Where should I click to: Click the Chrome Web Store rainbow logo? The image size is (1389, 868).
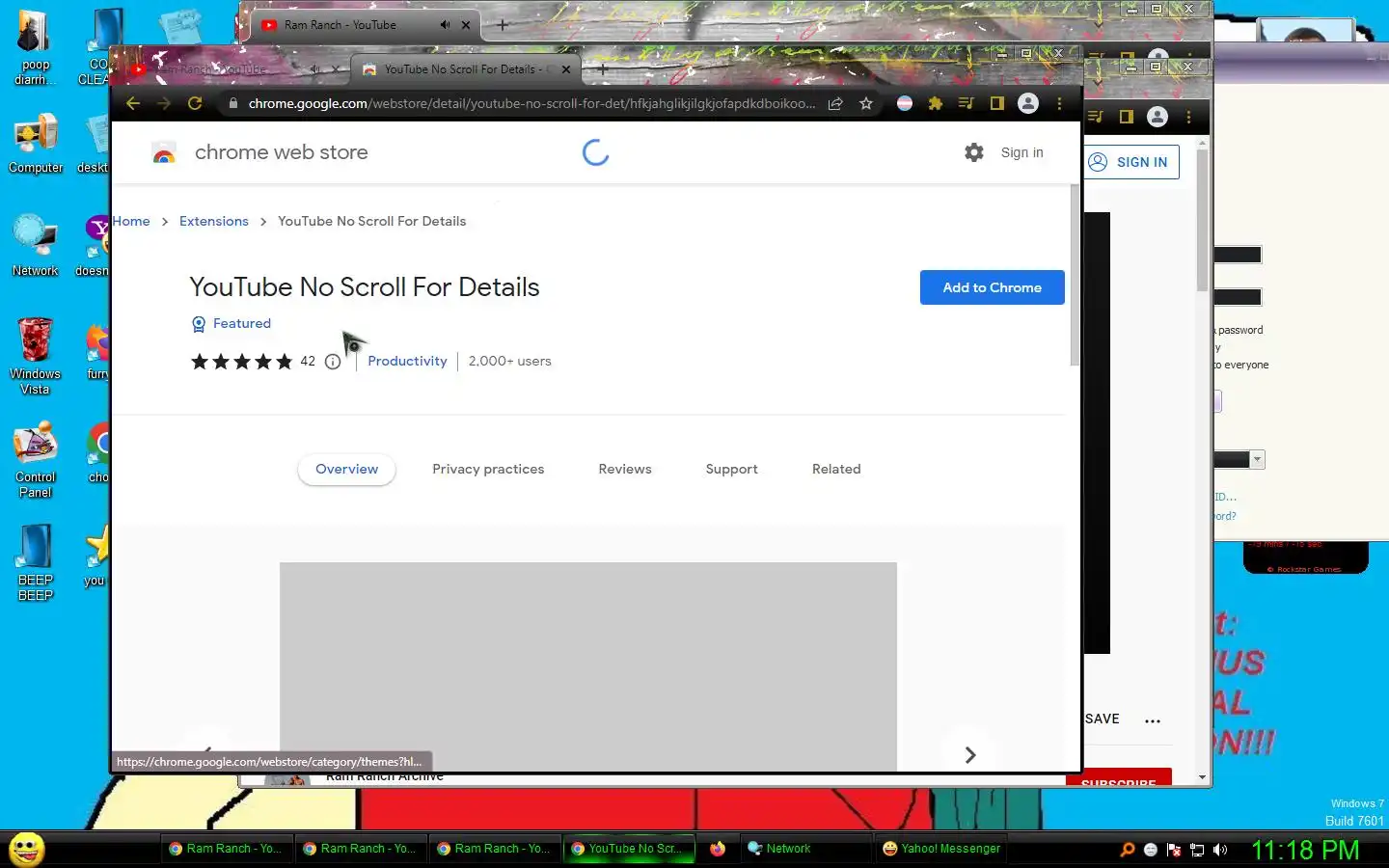(x=164, y=152)
